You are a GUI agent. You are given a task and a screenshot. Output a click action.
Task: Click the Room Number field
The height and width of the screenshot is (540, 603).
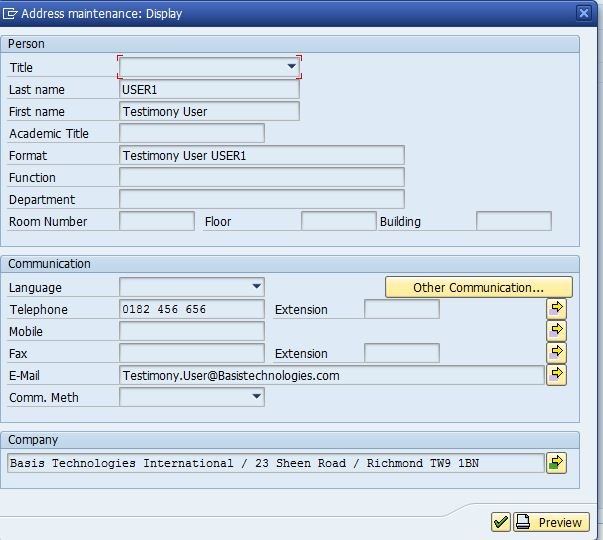coord(157,221)
